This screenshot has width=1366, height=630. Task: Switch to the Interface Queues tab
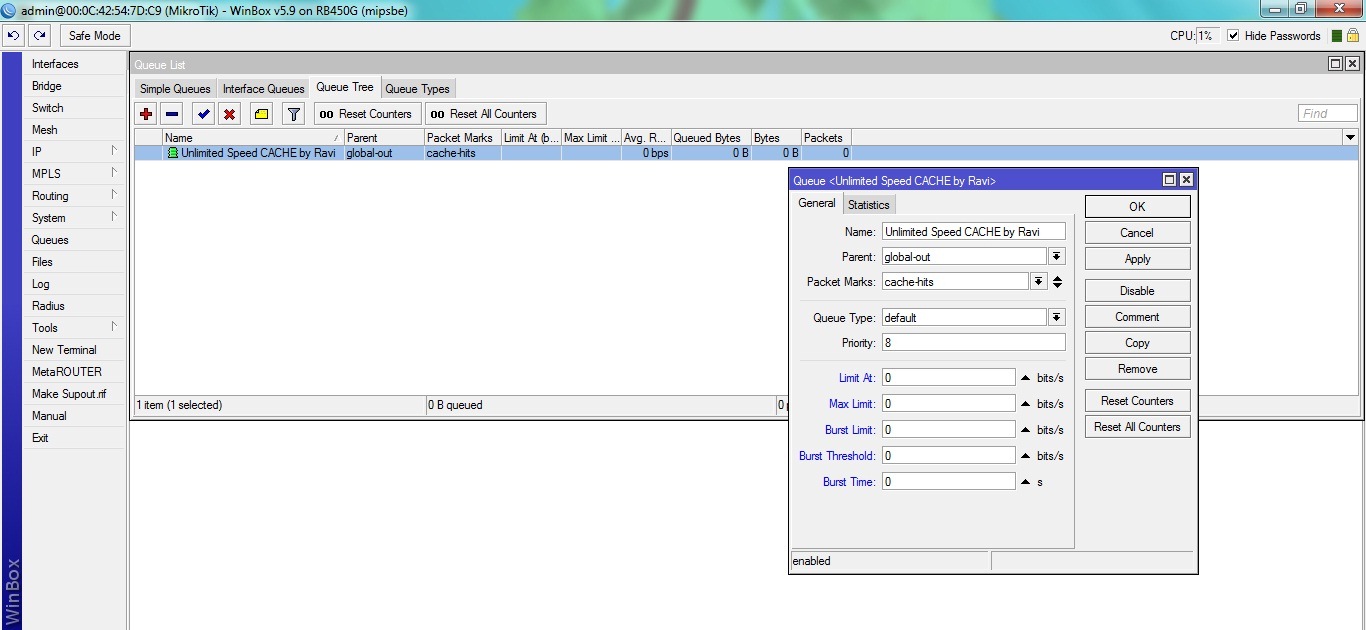pyautogui.click(x=263, y=89)
